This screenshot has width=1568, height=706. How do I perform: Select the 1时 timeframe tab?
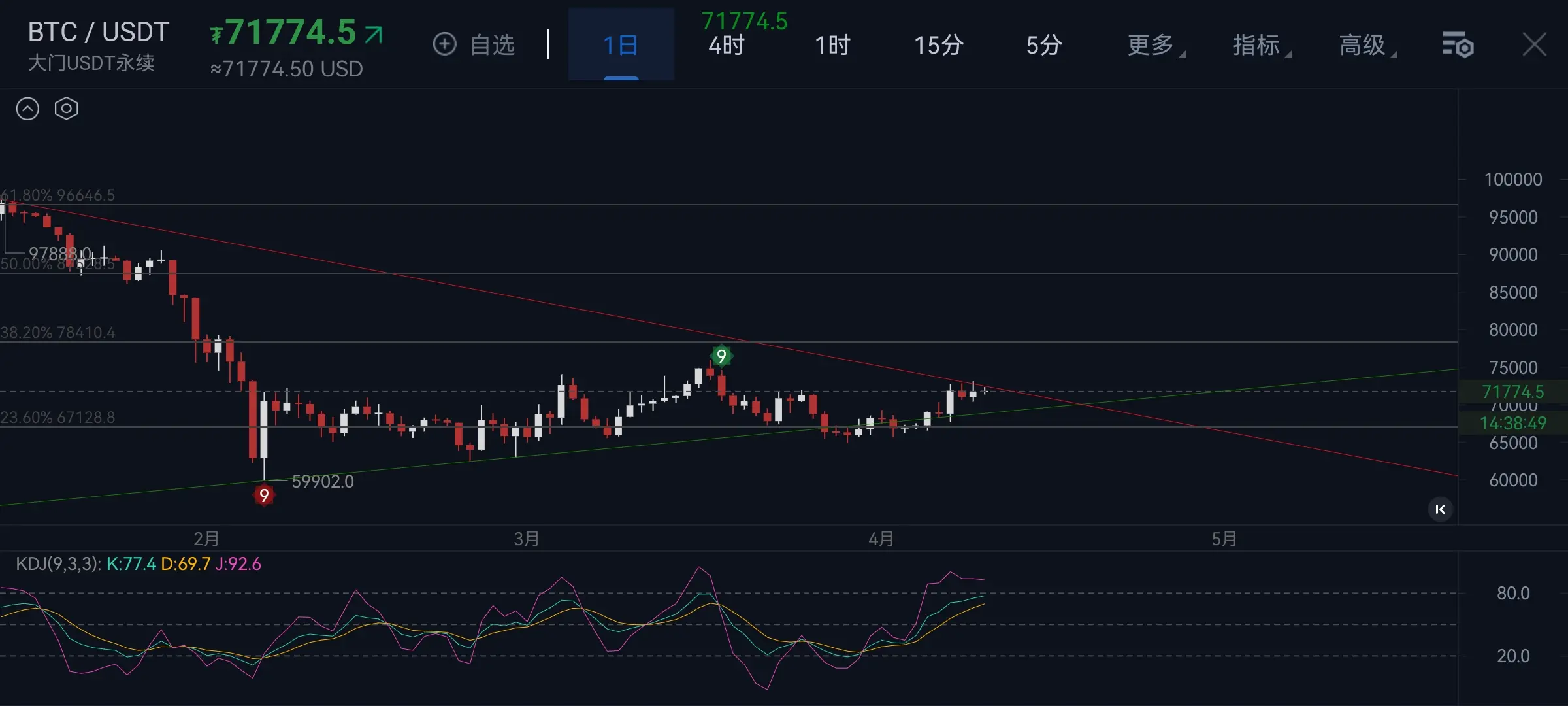coord(832,45)
